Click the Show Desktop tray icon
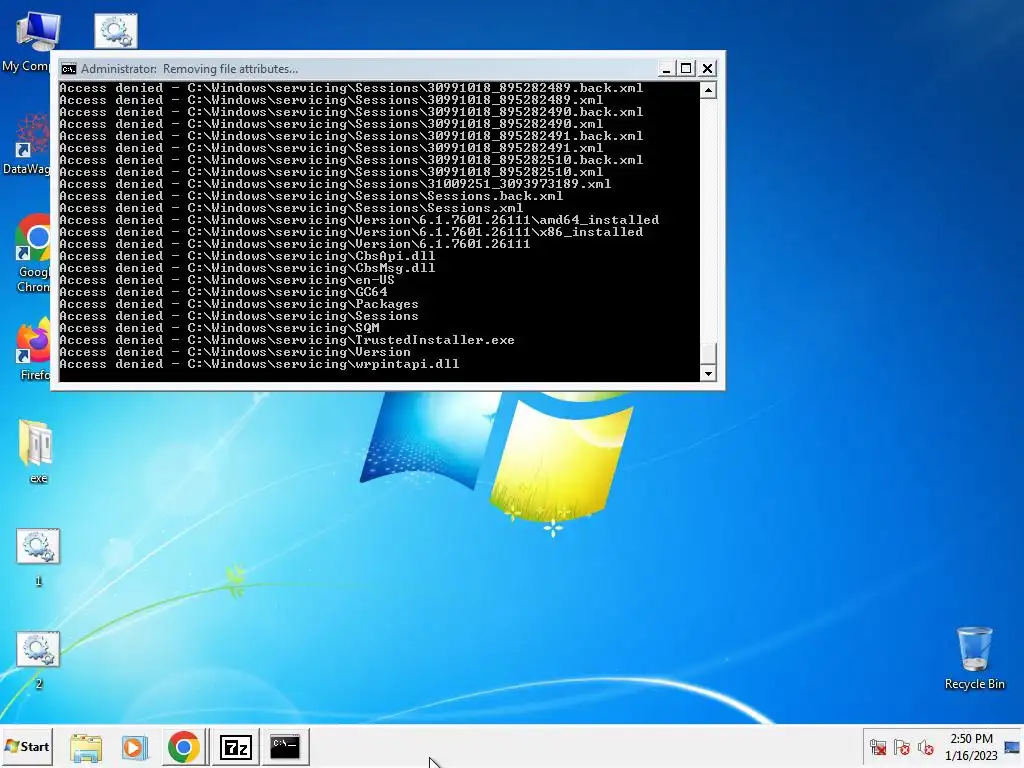This screenshot has height=768, width=1024. coord(1012,747)
